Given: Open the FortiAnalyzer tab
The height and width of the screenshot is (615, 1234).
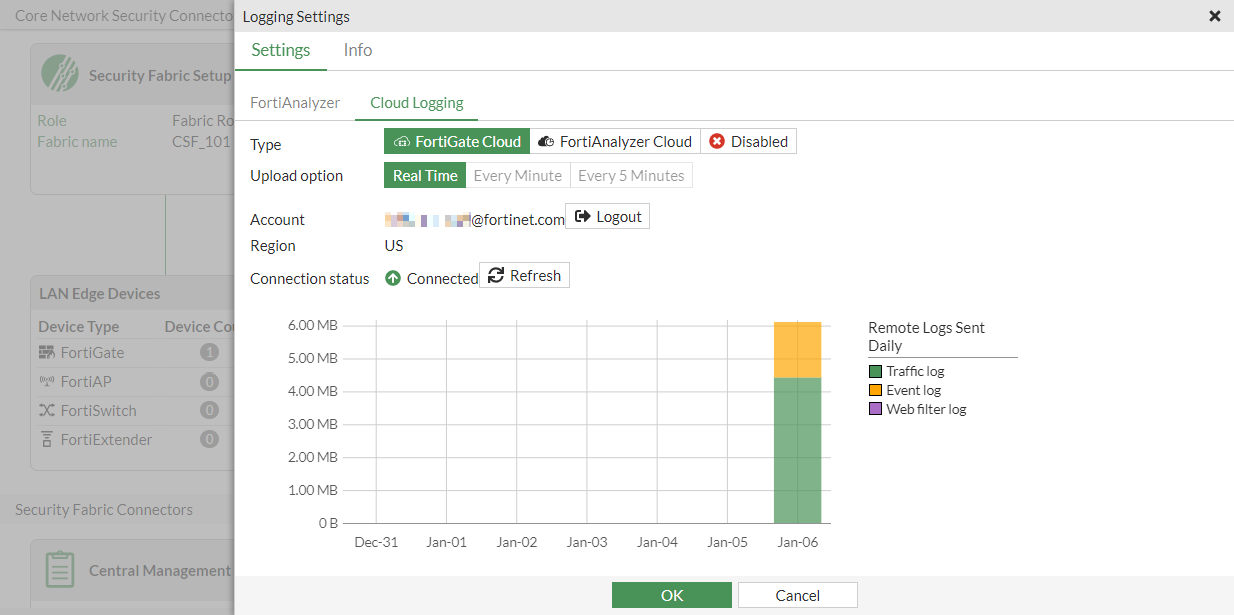Looking at the screenshot, I should [x=295, y=102].
